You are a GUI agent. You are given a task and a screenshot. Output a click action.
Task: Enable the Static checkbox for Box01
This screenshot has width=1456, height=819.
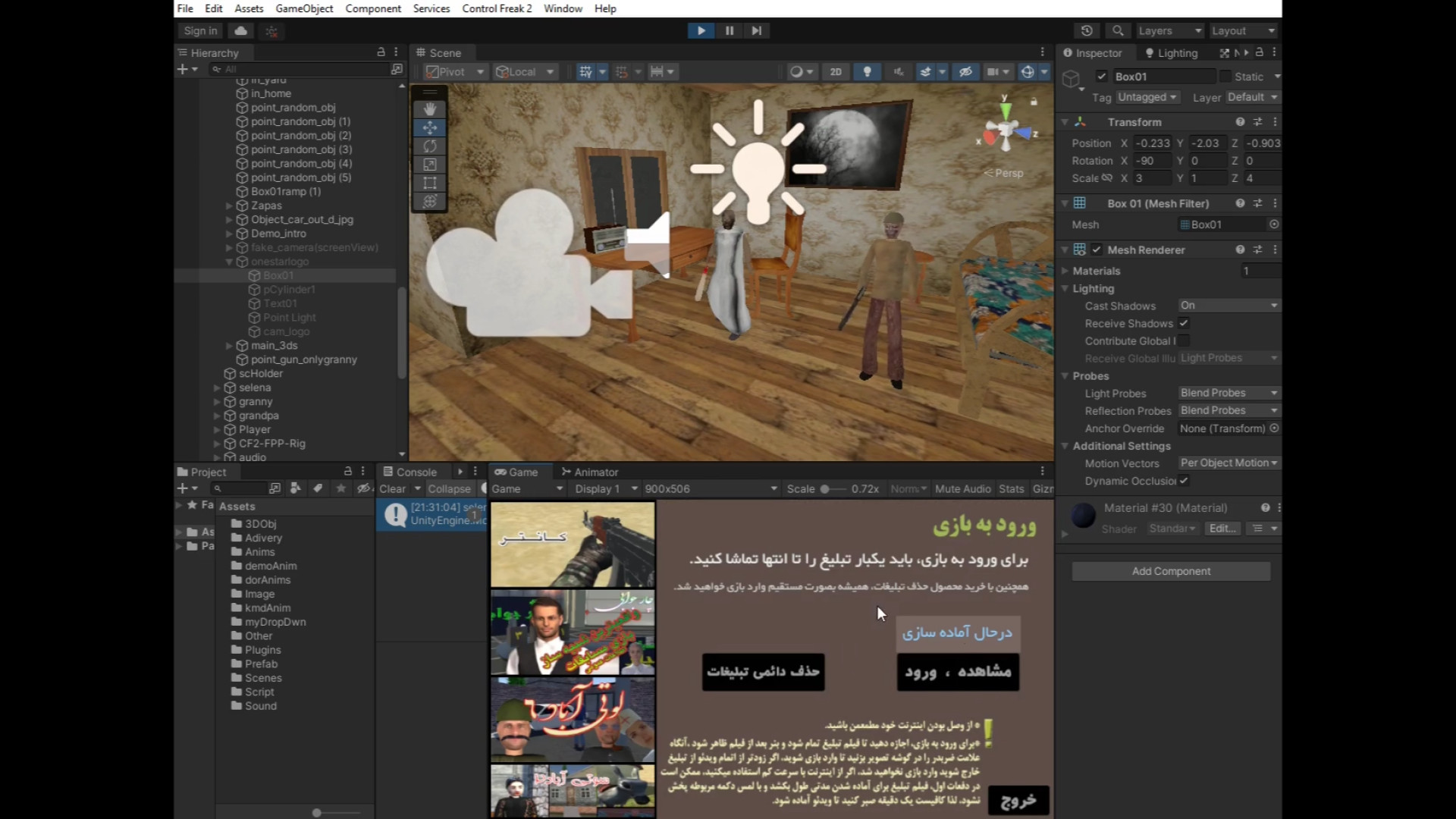(x=1225, y=77)
